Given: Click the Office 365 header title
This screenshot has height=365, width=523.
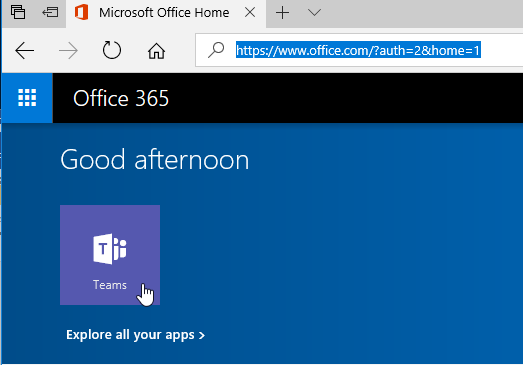Looking at the screenshot, I should click(121, 98).
